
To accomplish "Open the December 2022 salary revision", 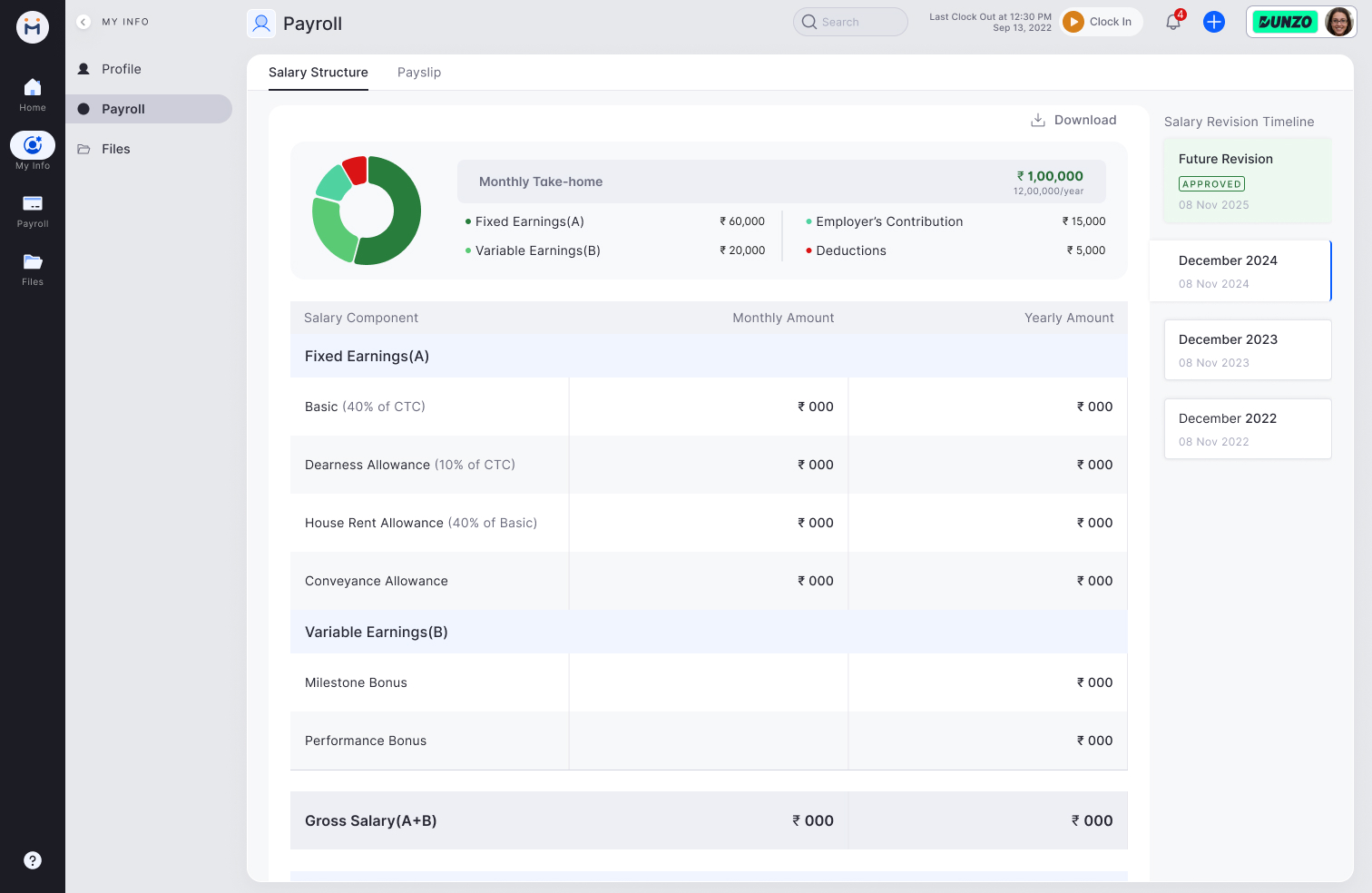I will coord(1248,428).
